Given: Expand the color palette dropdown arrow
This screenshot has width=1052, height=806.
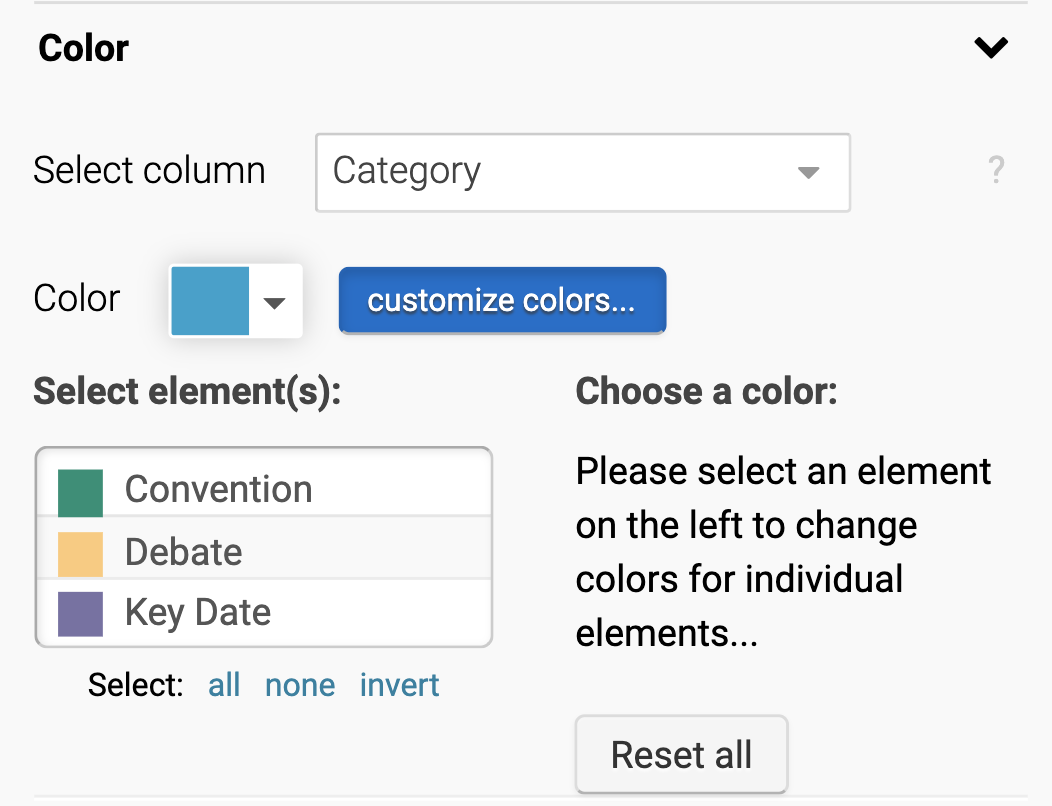Looking at the screenshot, I should (275, 301).
